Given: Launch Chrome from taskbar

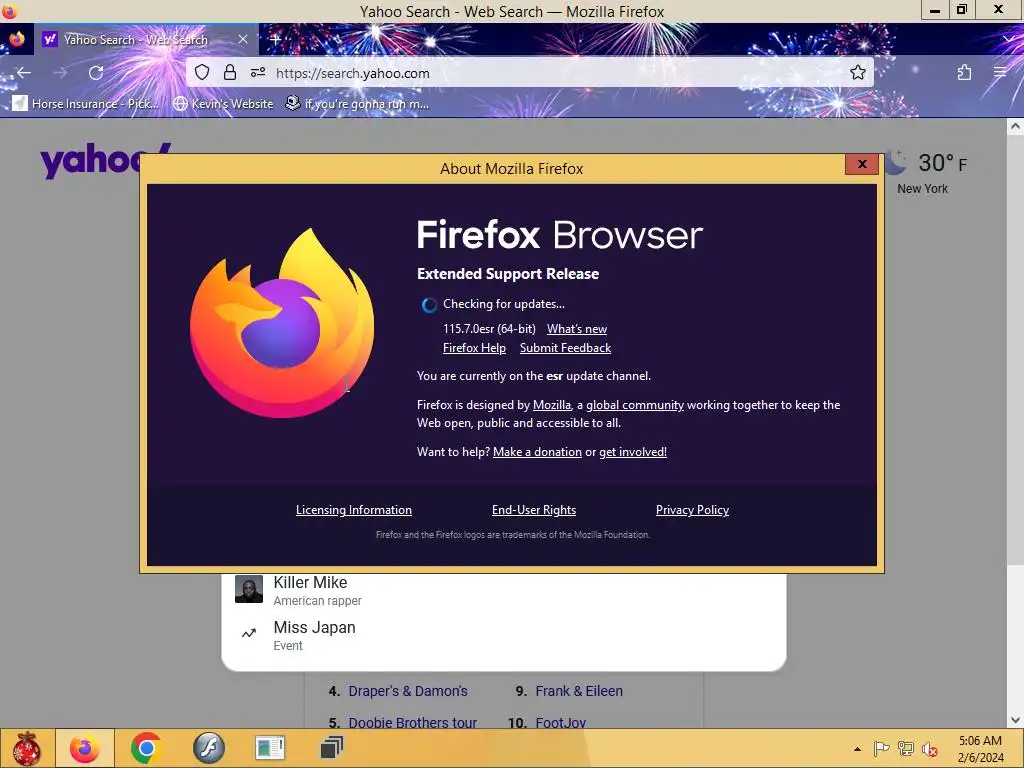Looking at the screenshot, I should [x=146, y=748].
